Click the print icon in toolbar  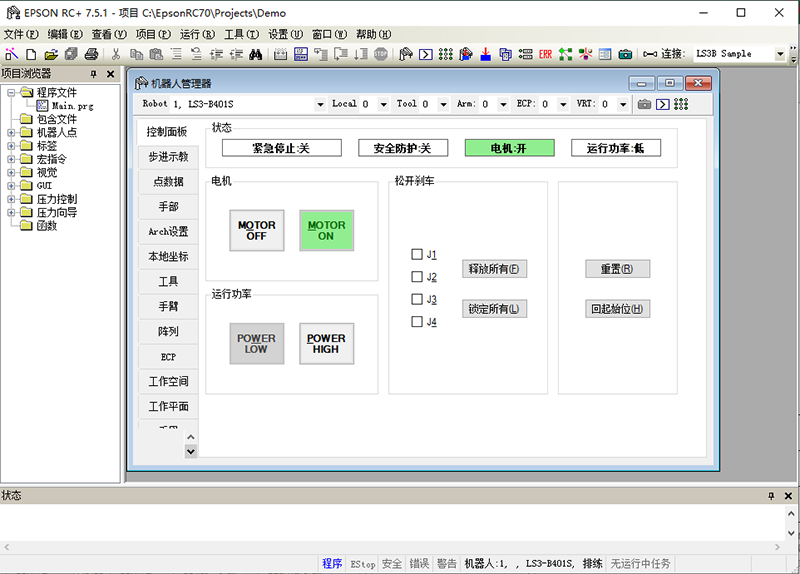click(91, 54)
